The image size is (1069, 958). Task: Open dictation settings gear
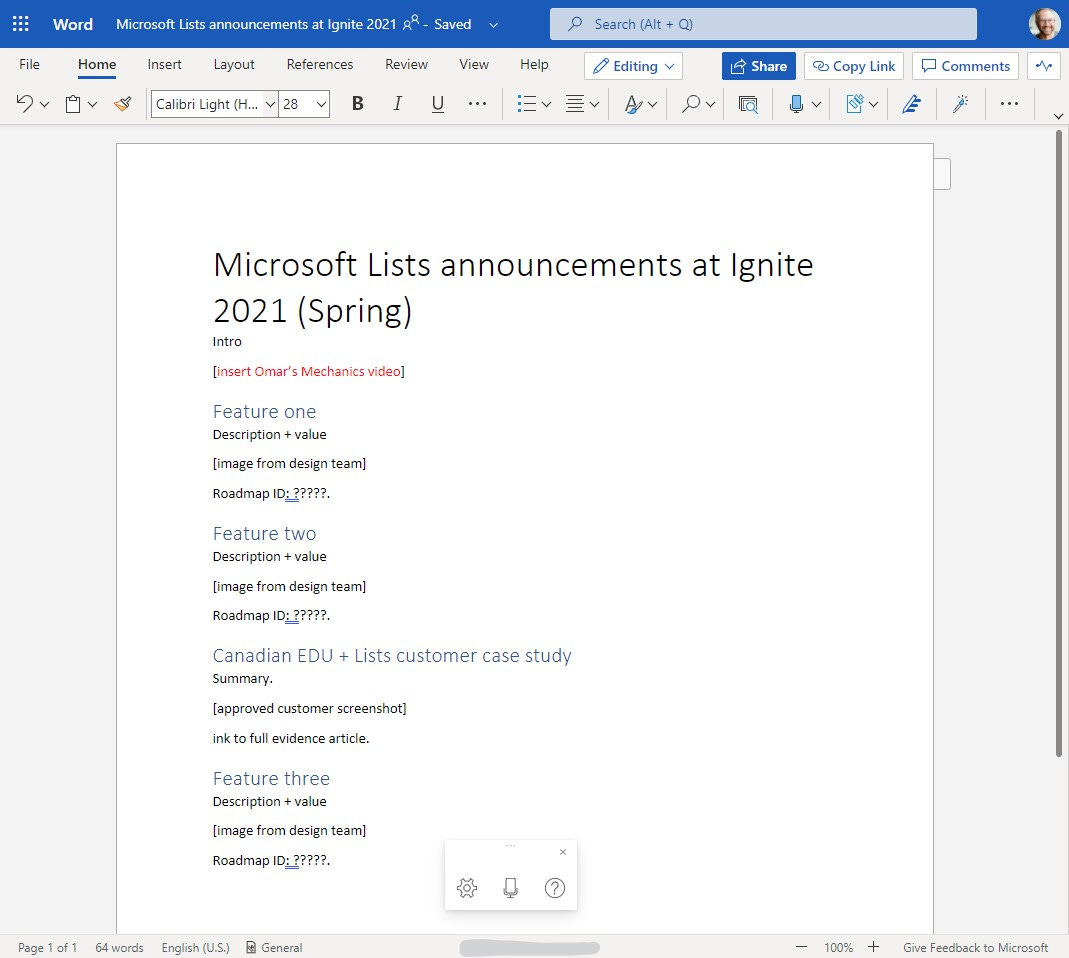467,888
